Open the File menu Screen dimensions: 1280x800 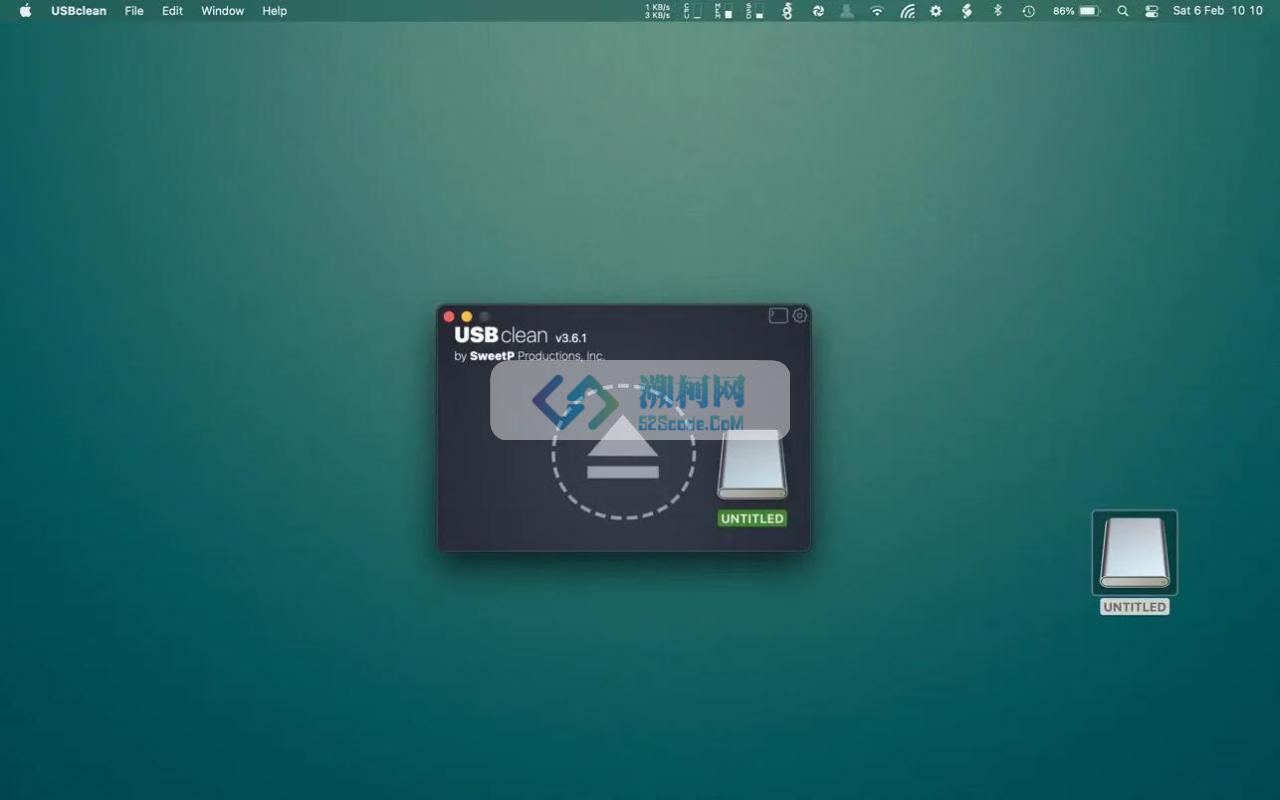click(134, 11)
